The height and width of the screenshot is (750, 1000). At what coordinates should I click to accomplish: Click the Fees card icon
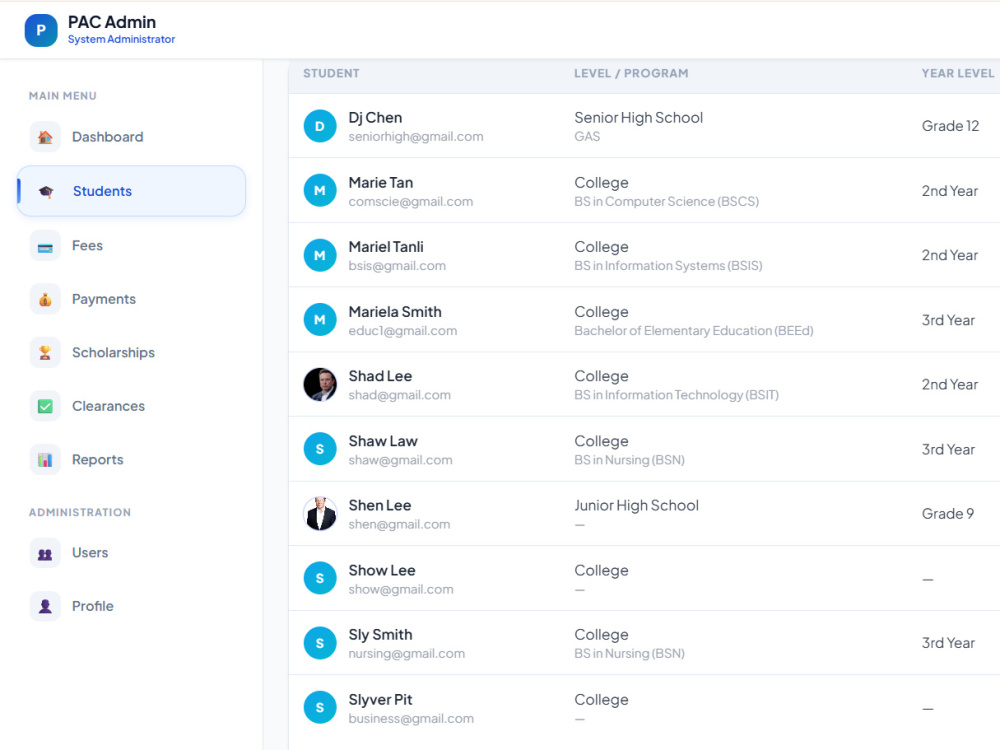click(45, 246)
